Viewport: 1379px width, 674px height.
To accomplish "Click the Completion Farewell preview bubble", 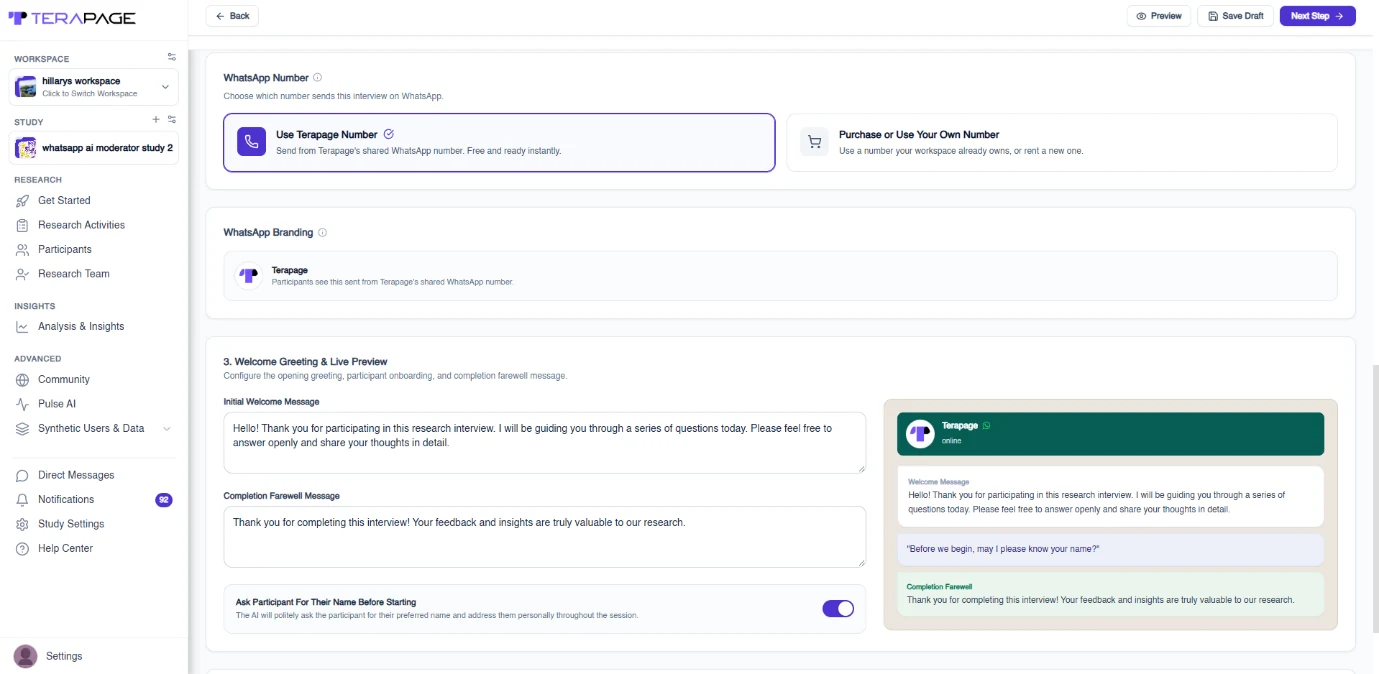I will pyautogui.click(x=1111, y=594).
